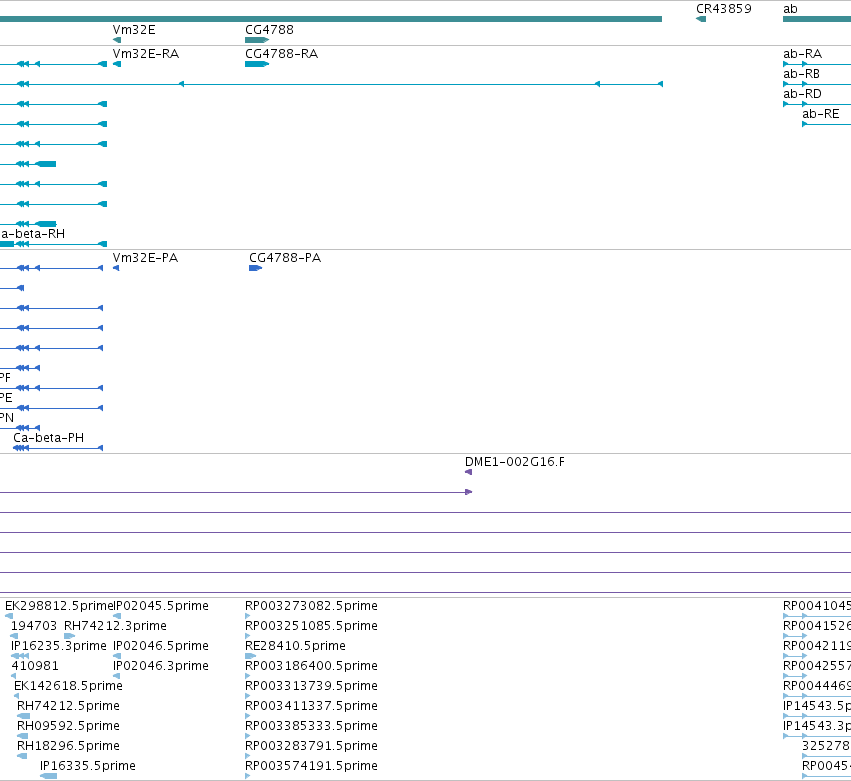This screenshot has width=851, height=781.
Task: Select the RP003411337.5prime EST label
Action: point(312,706)
